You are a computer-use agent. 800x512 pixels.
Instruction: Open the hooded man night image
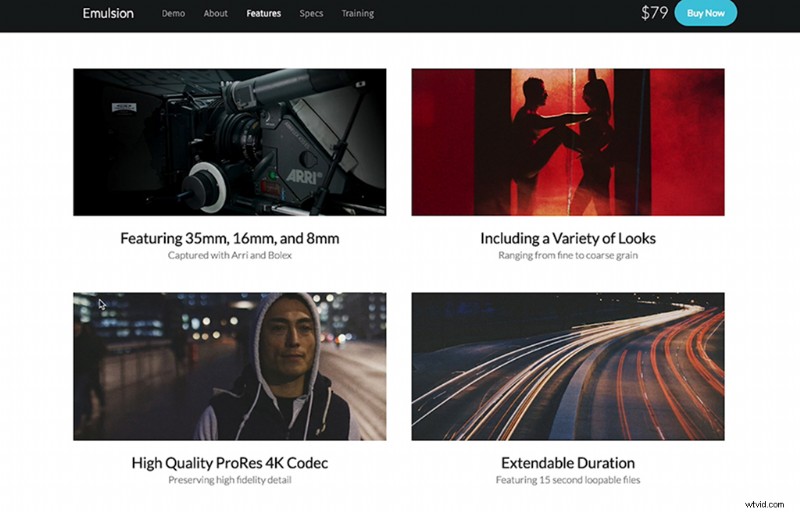click(230, 366)
